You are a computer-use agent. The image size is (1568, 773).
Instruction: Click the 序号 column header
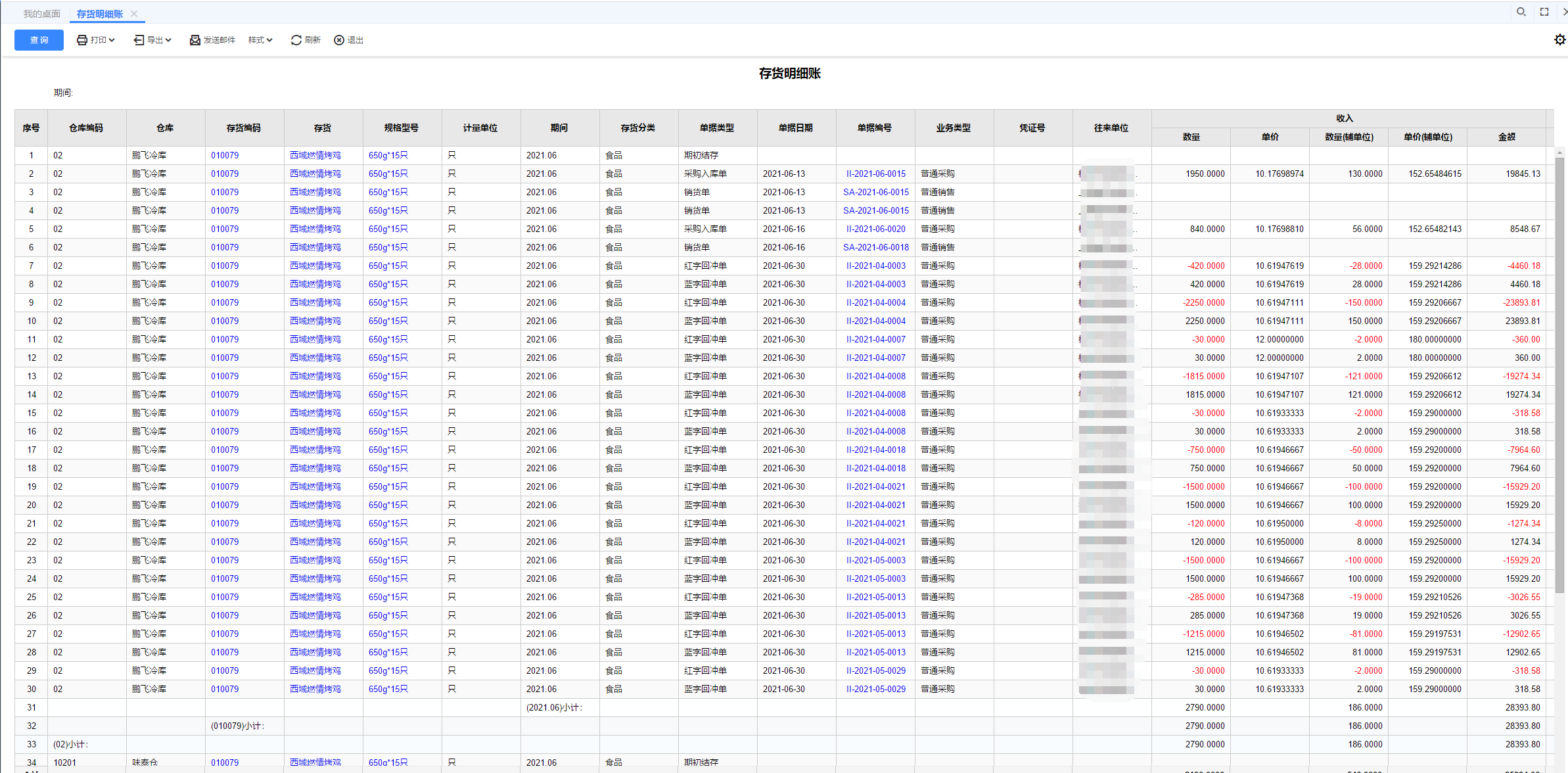(x=31, y=128)
